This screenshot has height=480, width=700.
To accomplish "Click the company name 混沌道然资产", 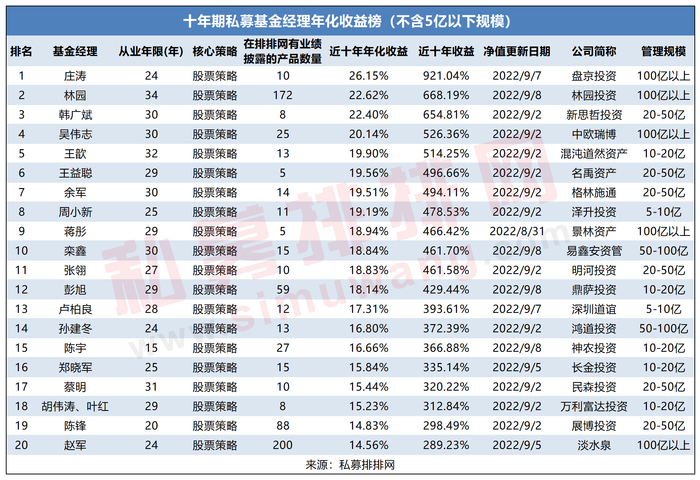I will tap(594, 154).
